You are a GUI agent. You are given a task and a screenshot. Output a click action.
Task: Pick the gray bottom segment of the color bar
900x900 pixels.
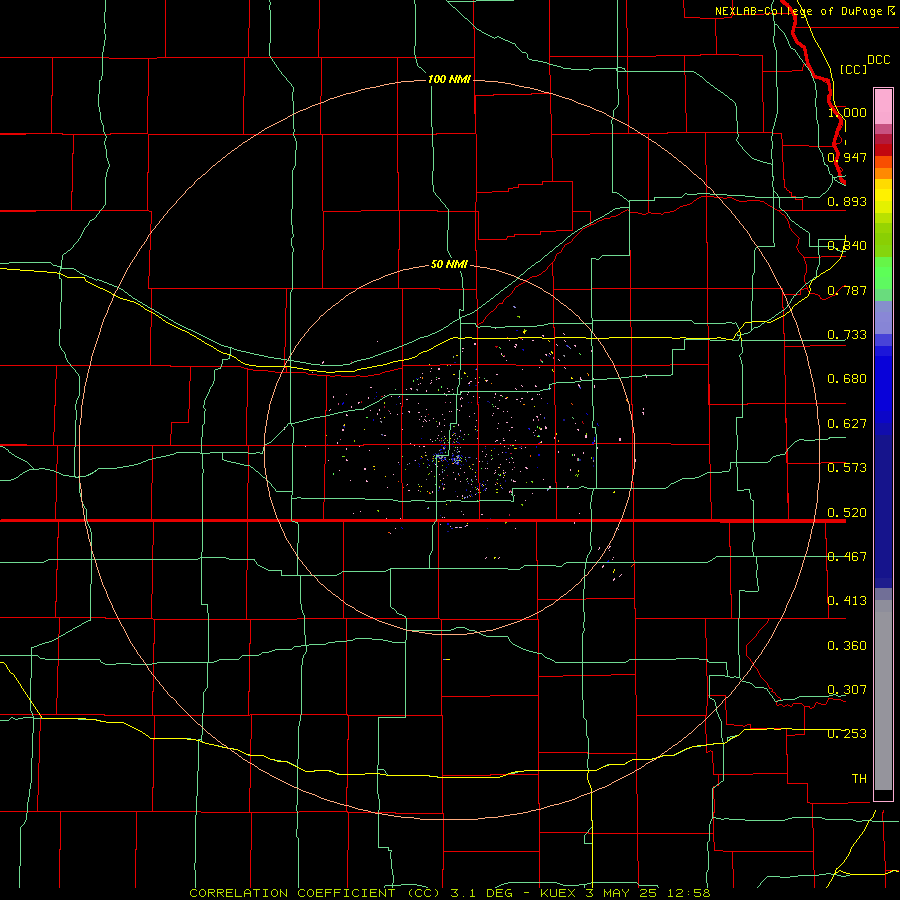point(883,695)
